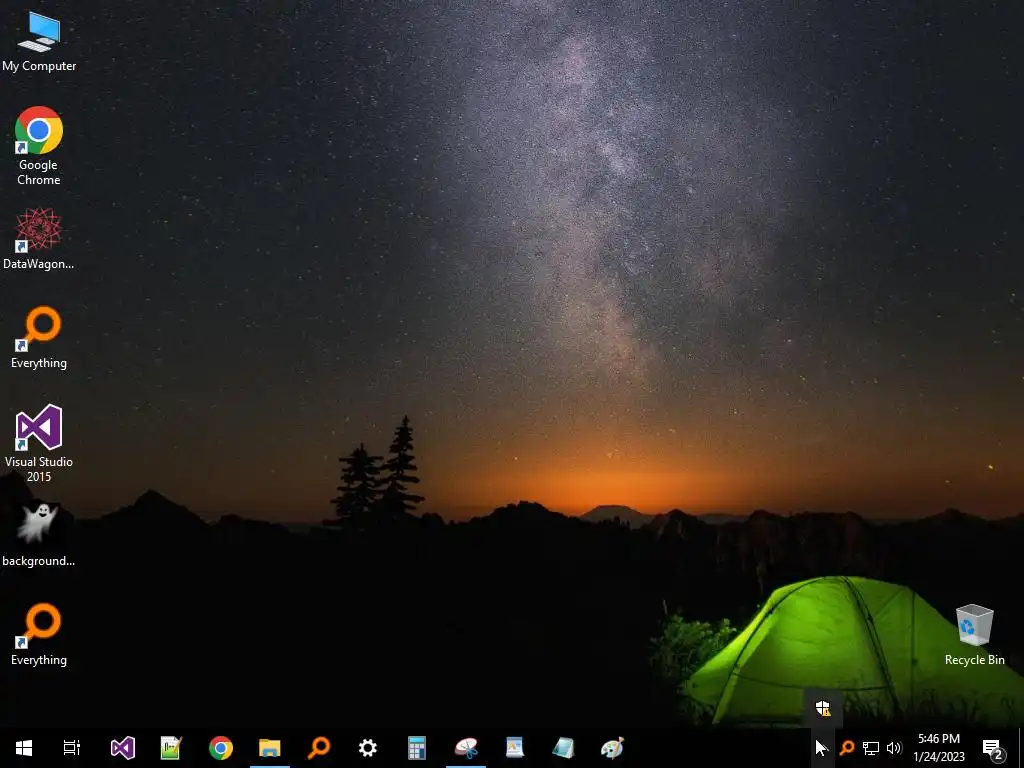The height and width of the screenshot is (768, 1024).
Task: Open Settings gear on the taskbar
Action: pyautogui.click(x=368, y=748)
